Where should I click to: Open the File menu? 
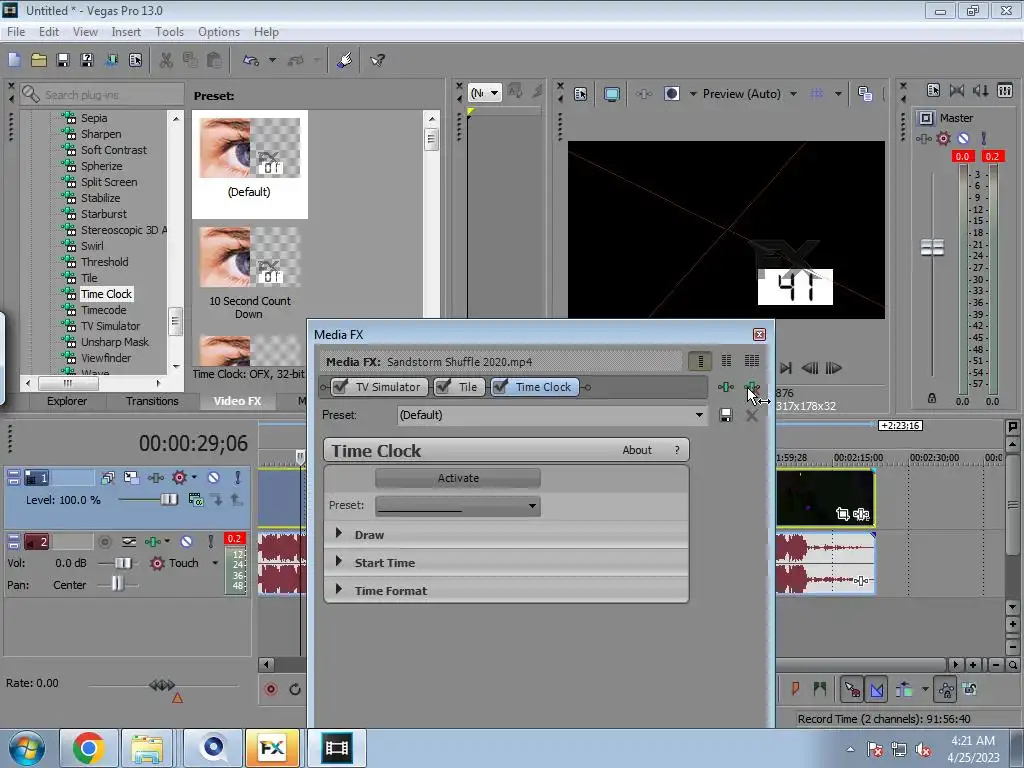tap(16, 32)
